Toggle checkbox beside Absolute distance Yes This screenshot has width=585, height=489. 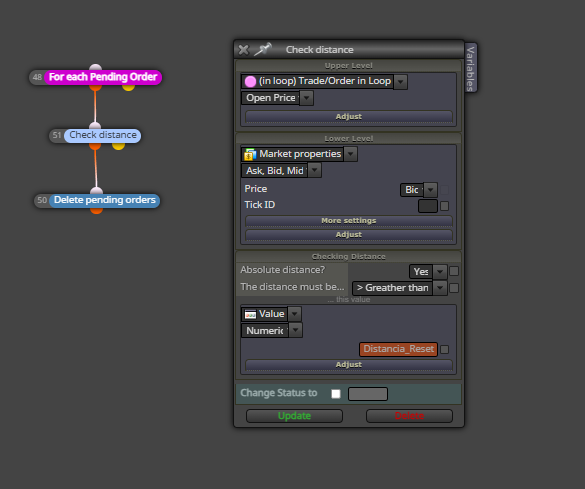[454, 271]
